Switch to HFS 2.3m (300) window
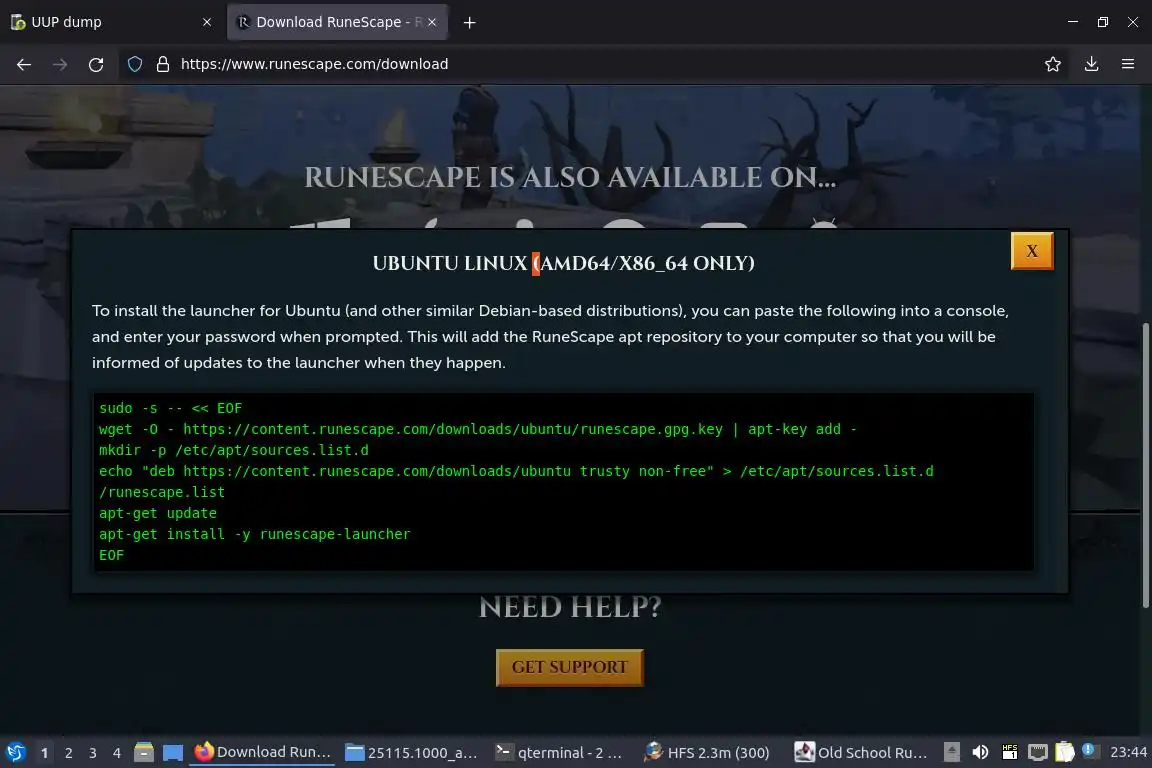The width and height of the screenshot is (1152, 768). coord(707,753)
